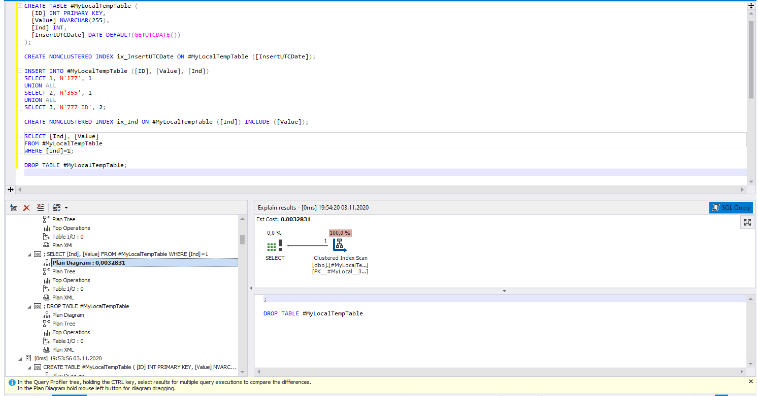This screenshot has width=758, height=396.
Task: Click the SELECT [Ind], [Value] line in editor
Action: click(61, 136)
